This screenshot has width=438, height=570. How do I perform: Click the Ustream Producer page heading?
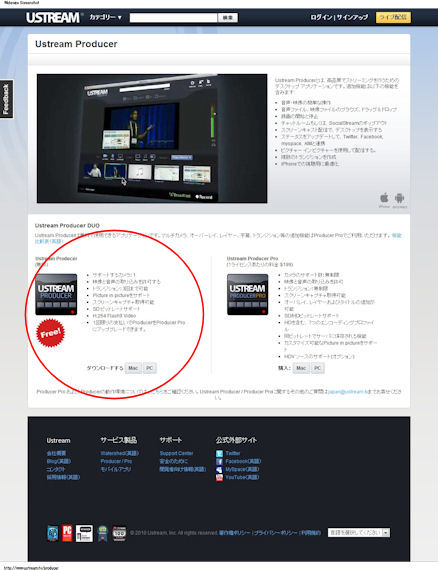[76, 44]
